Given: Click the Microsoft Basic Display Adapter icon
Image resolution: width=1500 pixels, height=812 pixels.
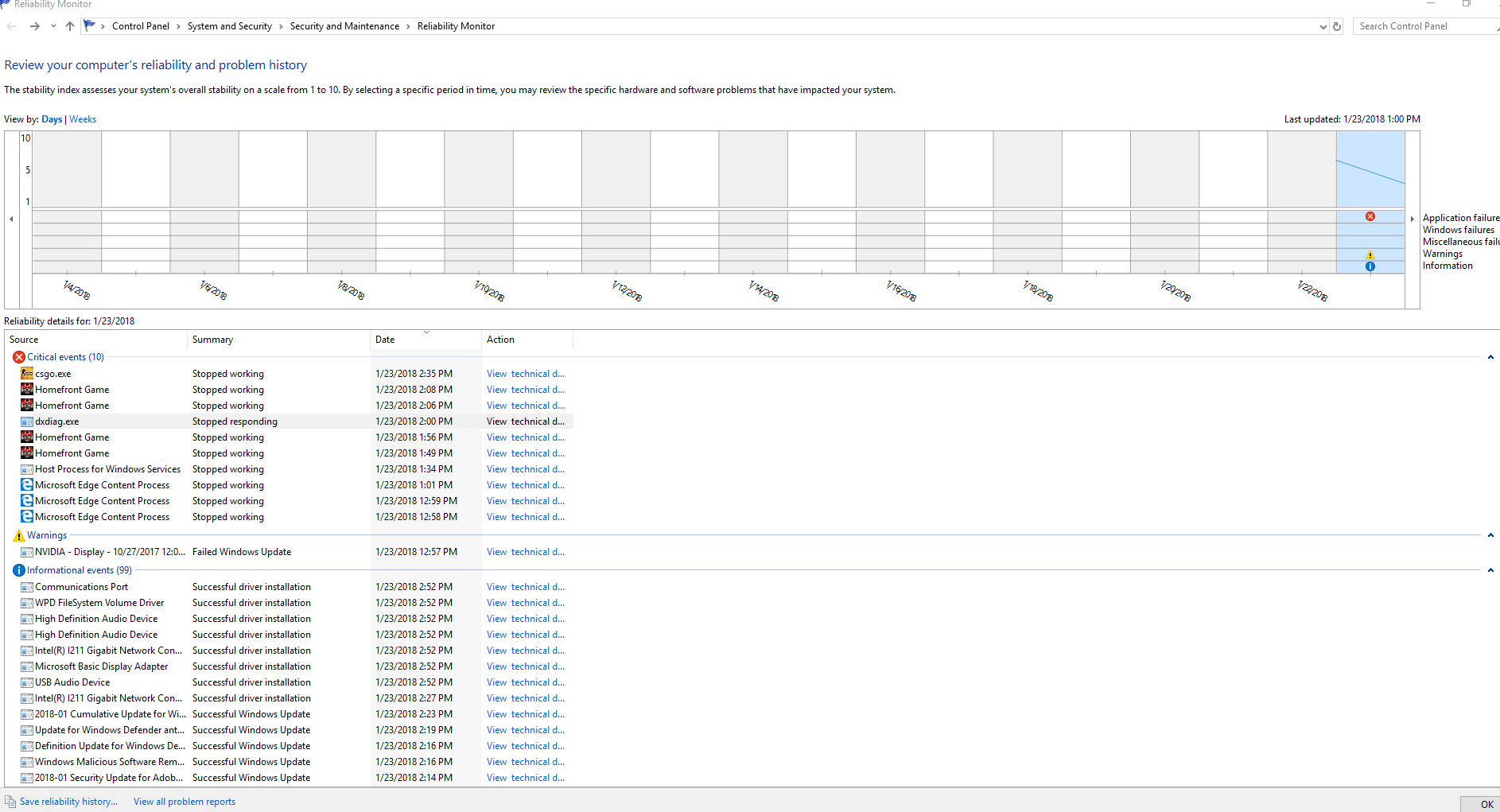Looking at the screenshot, I should point(27,666).
